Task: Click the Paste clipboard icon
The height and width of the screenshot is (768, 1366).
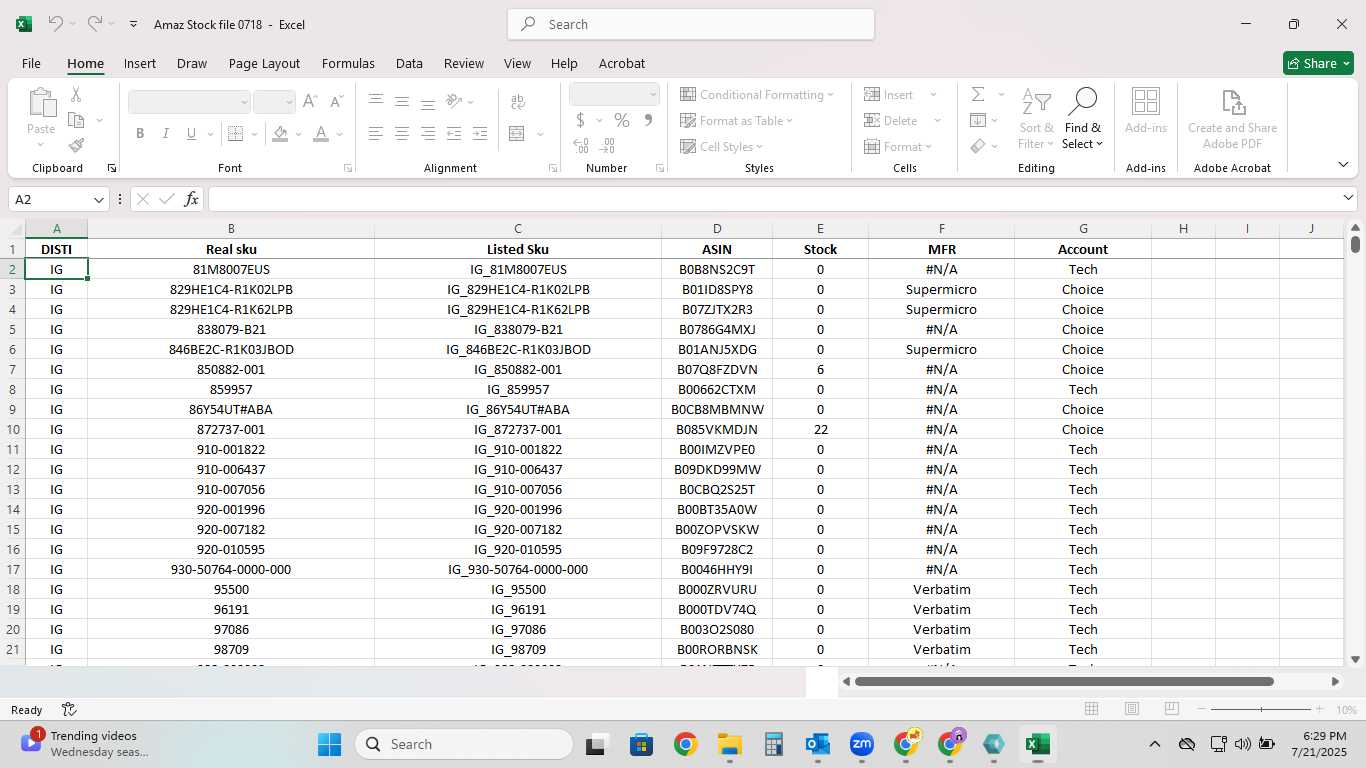Action: [x=41, y=103]
